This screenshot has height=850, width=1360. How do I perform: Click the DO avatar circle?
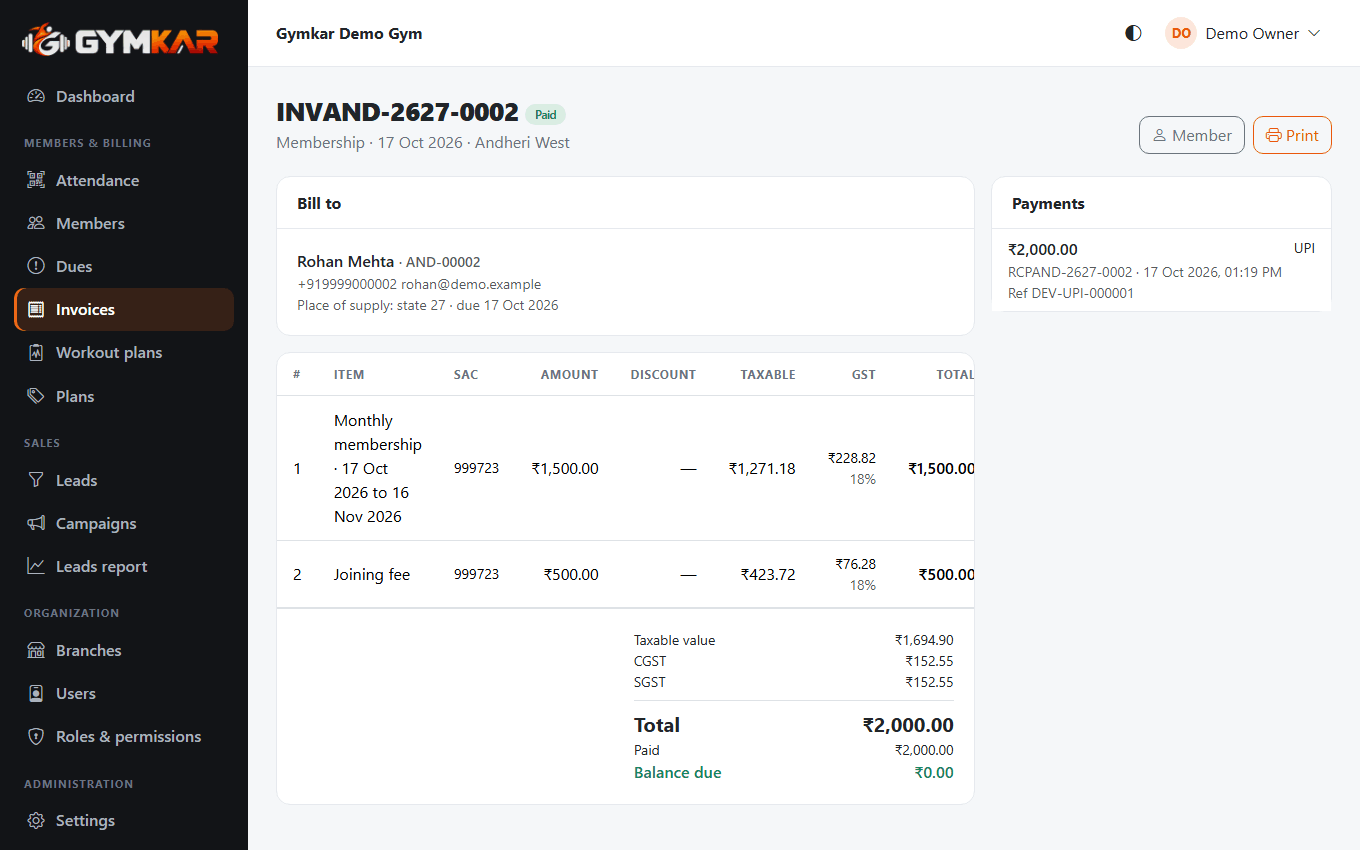tap(1181, 33)
